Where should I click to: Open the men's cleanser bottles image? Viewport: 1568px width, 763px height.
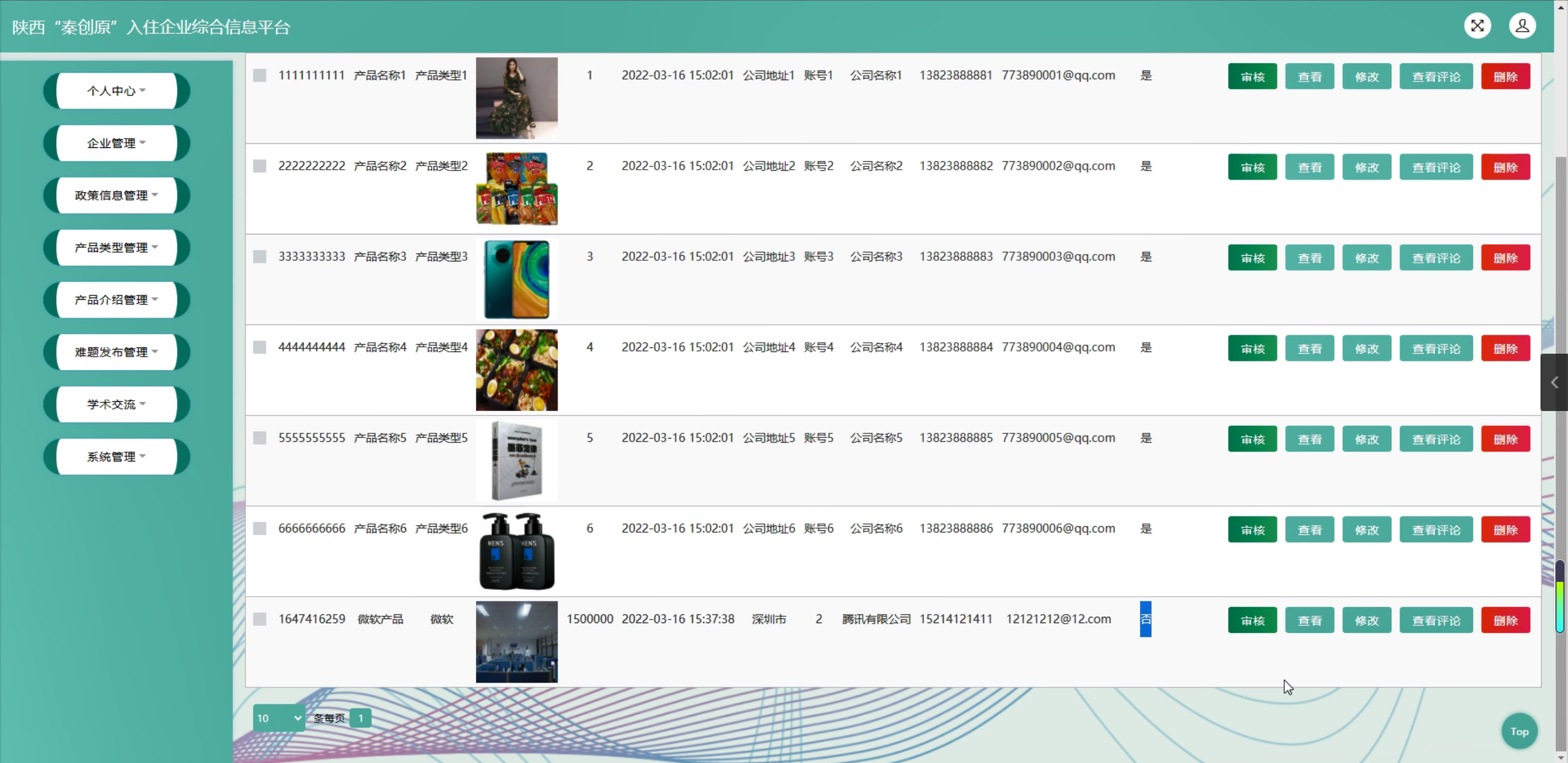click(516, 551)
